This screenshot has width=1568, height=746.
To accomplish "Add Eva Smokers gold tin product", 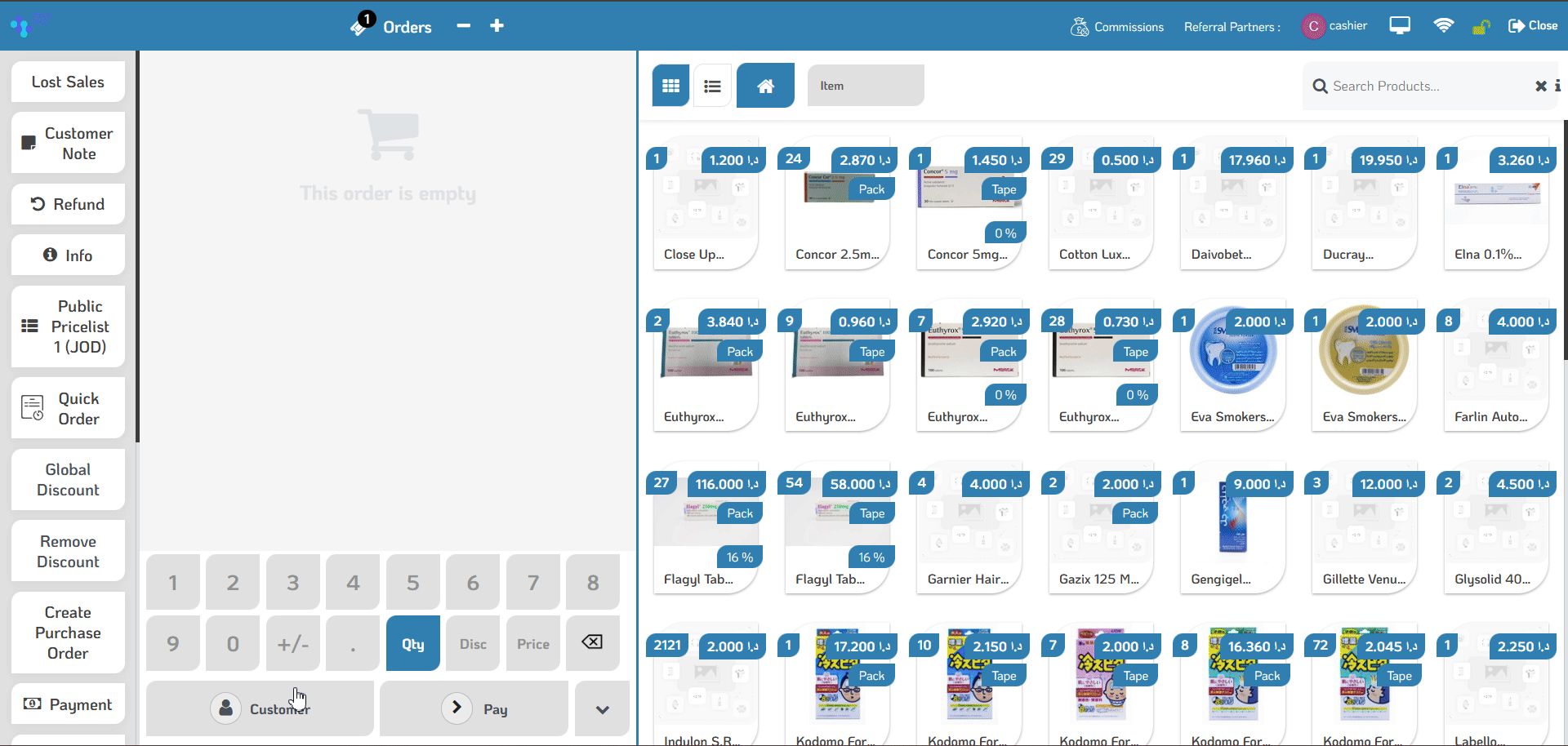I will [1365, 366].
